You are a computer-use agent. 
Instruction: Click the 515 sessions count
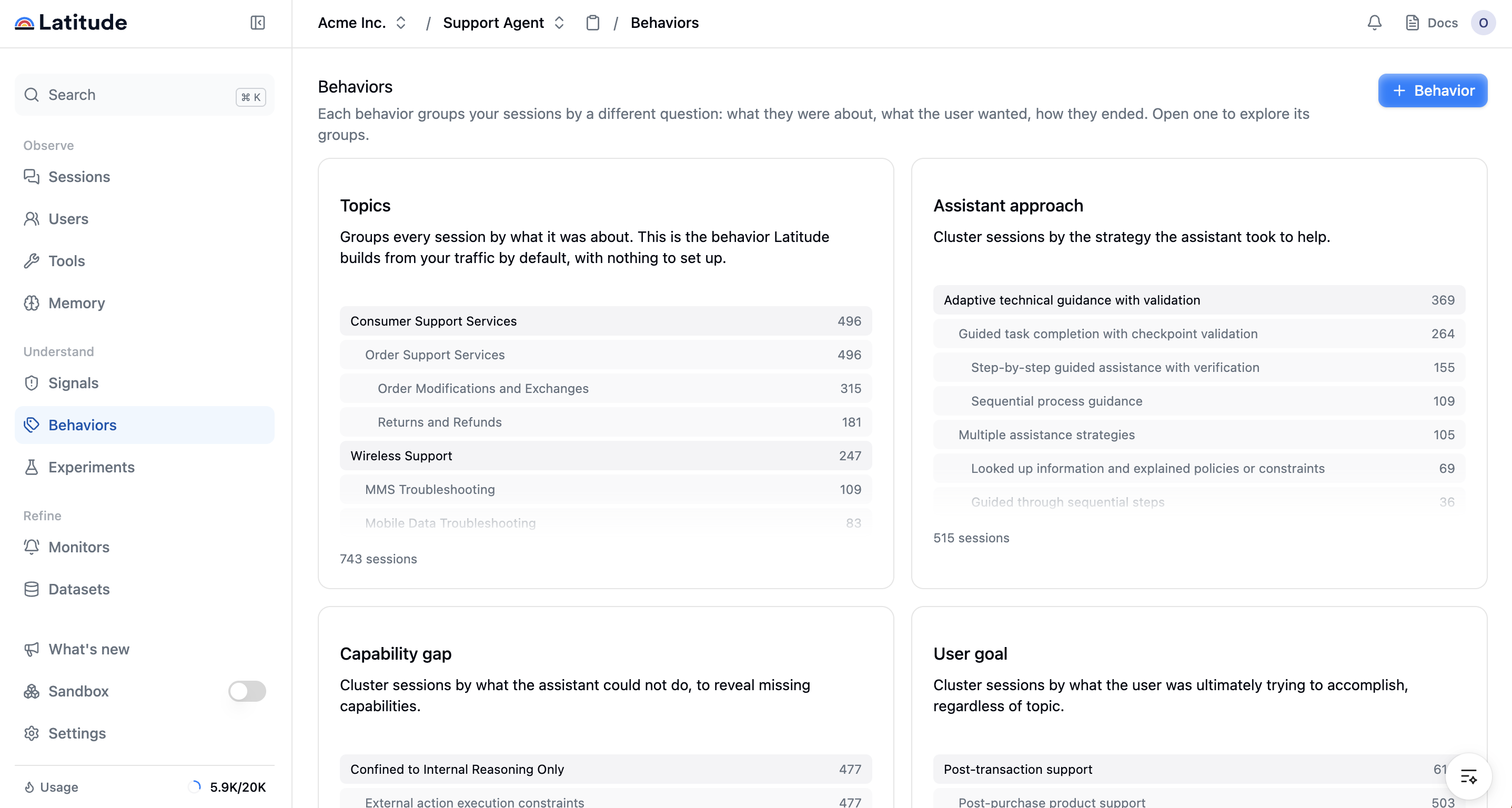[x=971, y=538]
